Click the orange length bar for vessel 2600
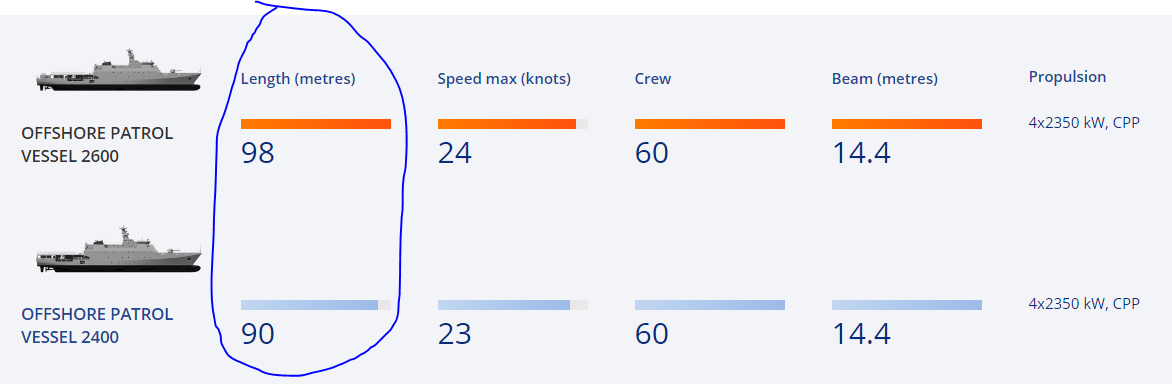 (315, 124)
